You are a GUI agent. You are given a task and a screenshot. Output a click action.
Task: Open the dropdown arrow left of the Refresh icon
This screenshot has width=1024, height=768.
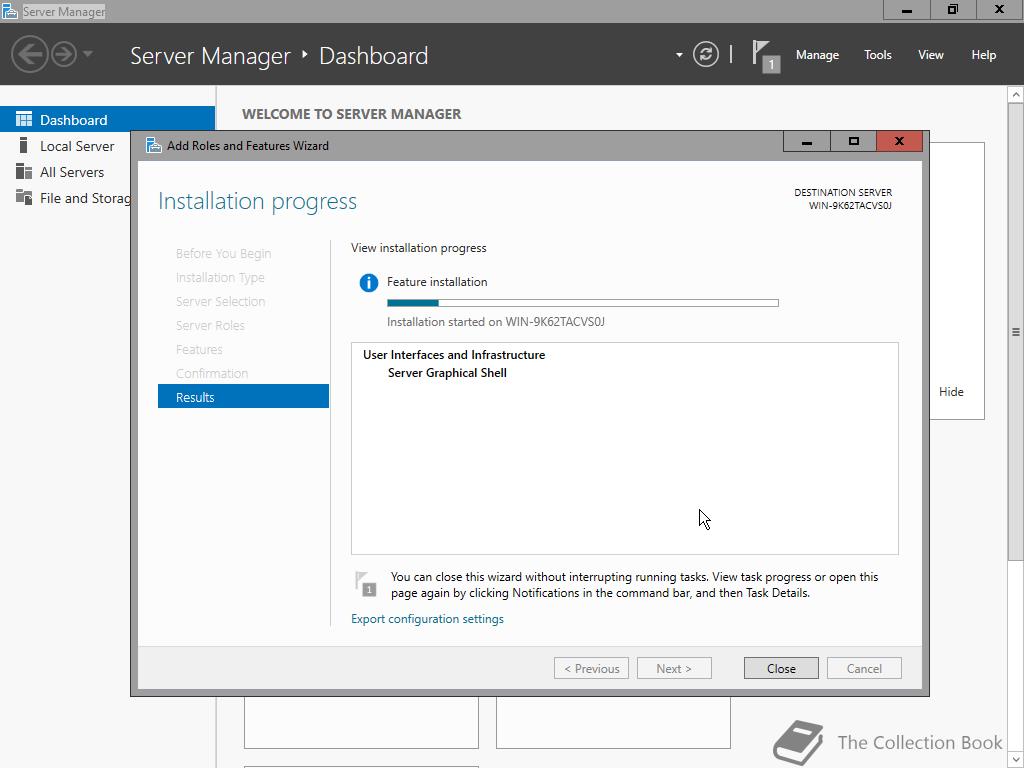[679, 55]
